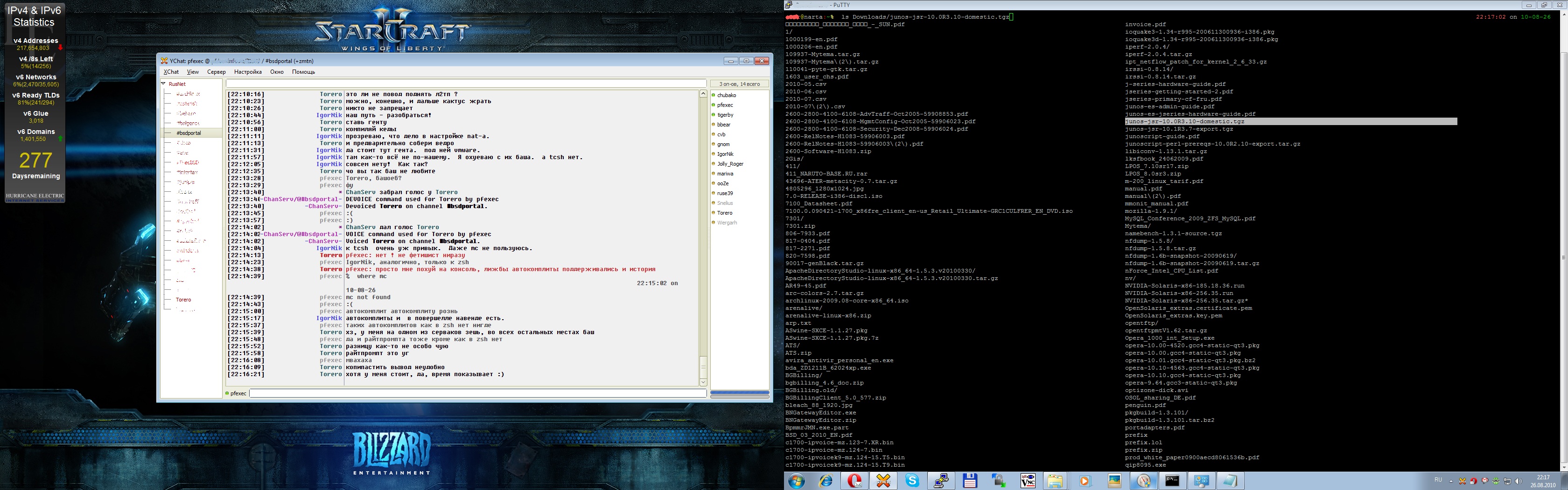
Task: Click the RU language indicator
Action: pos(1438,480)
